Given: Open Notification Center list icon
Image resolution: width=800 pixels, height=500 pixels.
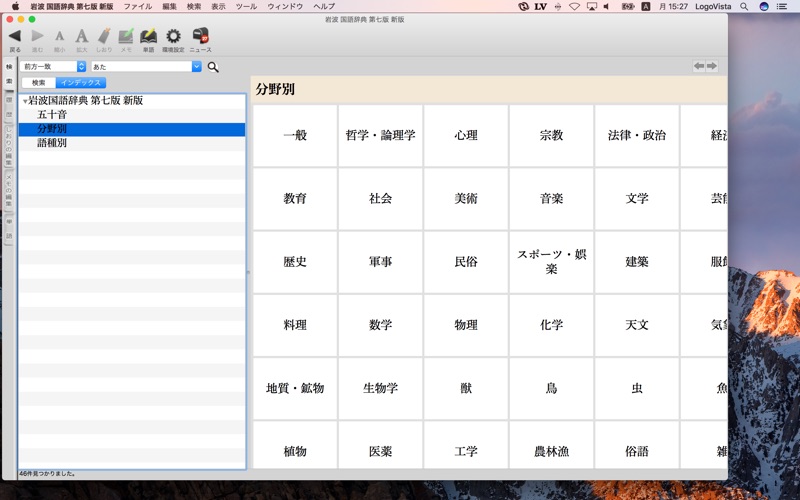Looking at the screenshot, I should coord(782,7).
